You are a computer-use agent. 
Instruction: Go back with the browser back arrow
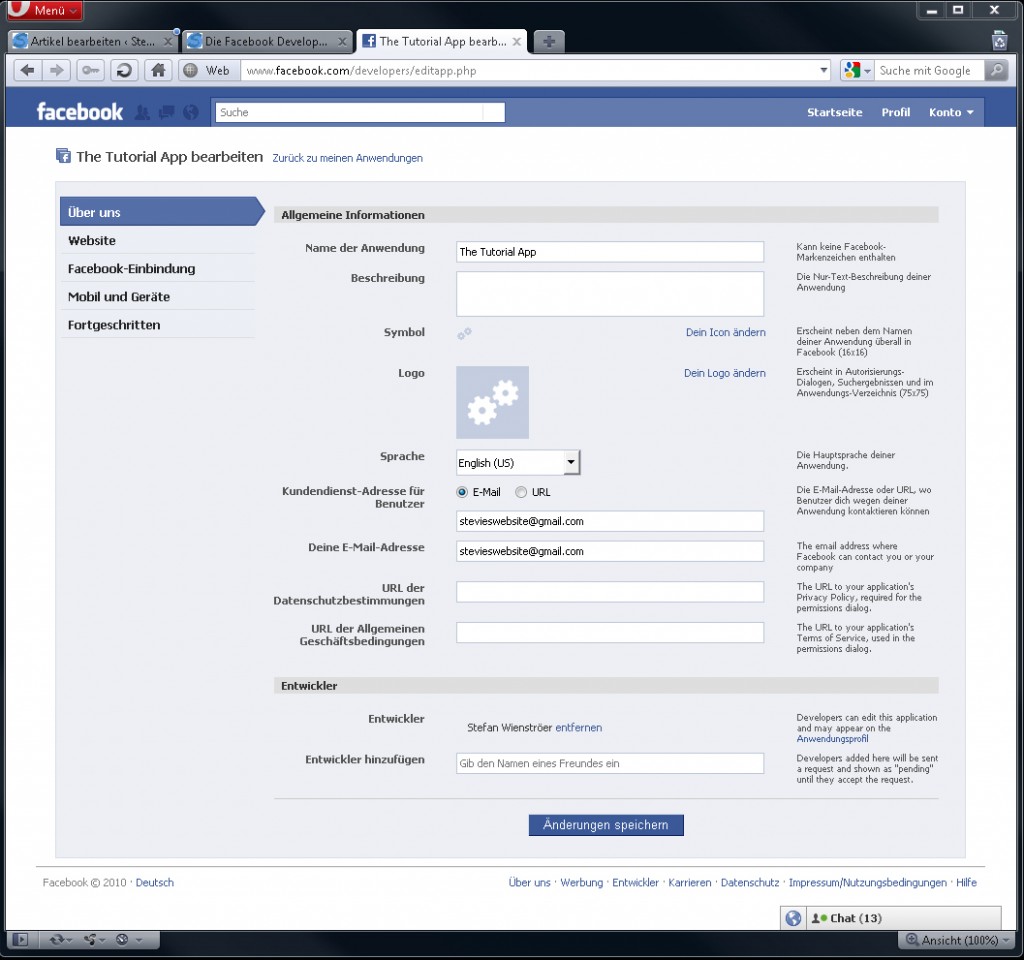click(x=27, y=70)
